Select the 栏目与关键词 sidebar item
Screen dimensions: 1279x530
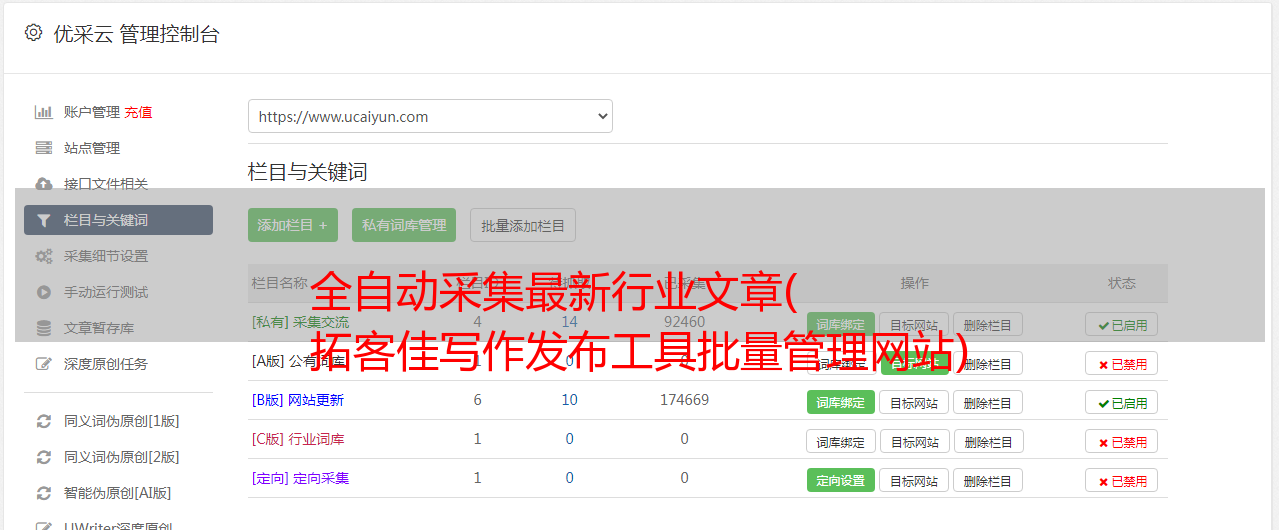coord(118,220)
